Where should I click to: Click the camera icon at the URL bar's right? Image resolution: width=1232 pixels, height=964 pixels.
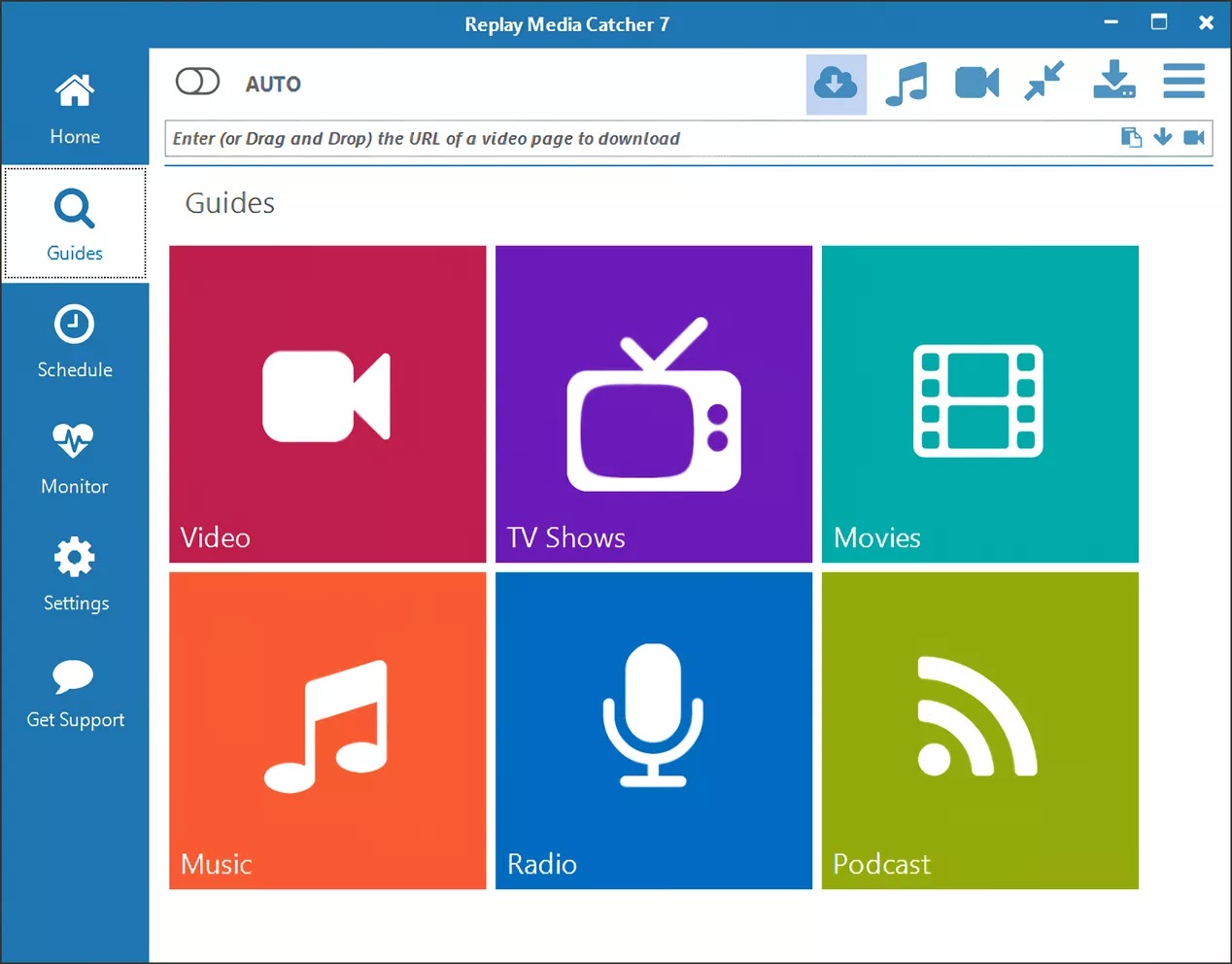(x=1194, y=137)
